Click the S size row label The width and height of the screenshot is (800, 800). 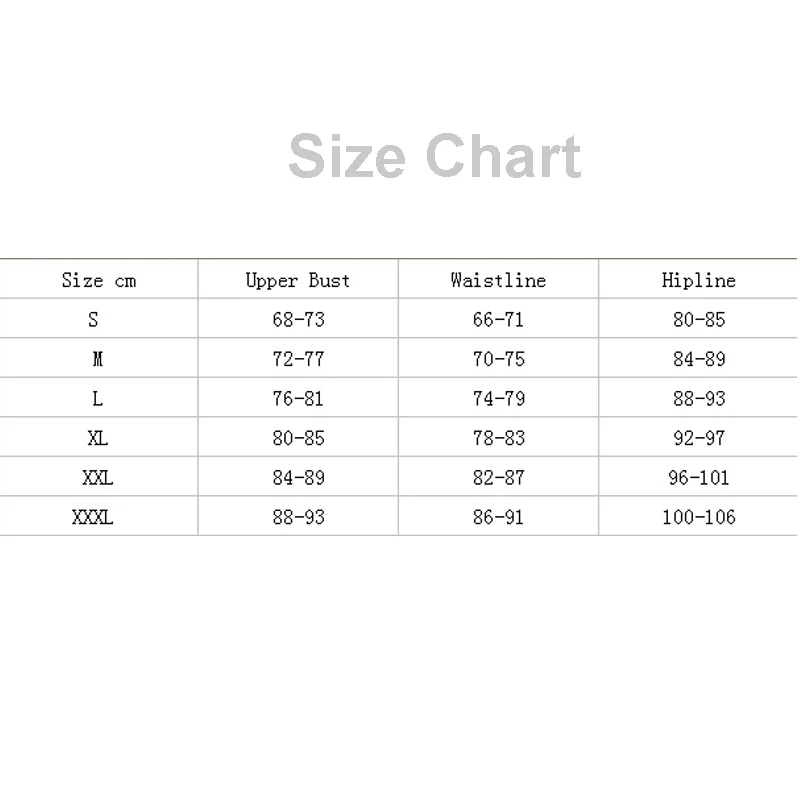[x=93, y=319]
